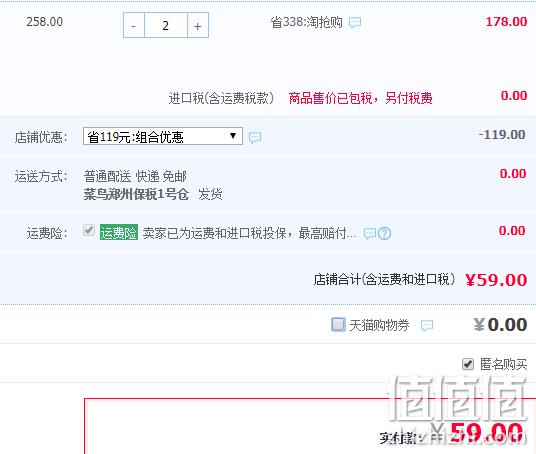Click the dropdown arrow of 店铺优惠 selector
Screen dimensions: 536x454
point(233,136)
